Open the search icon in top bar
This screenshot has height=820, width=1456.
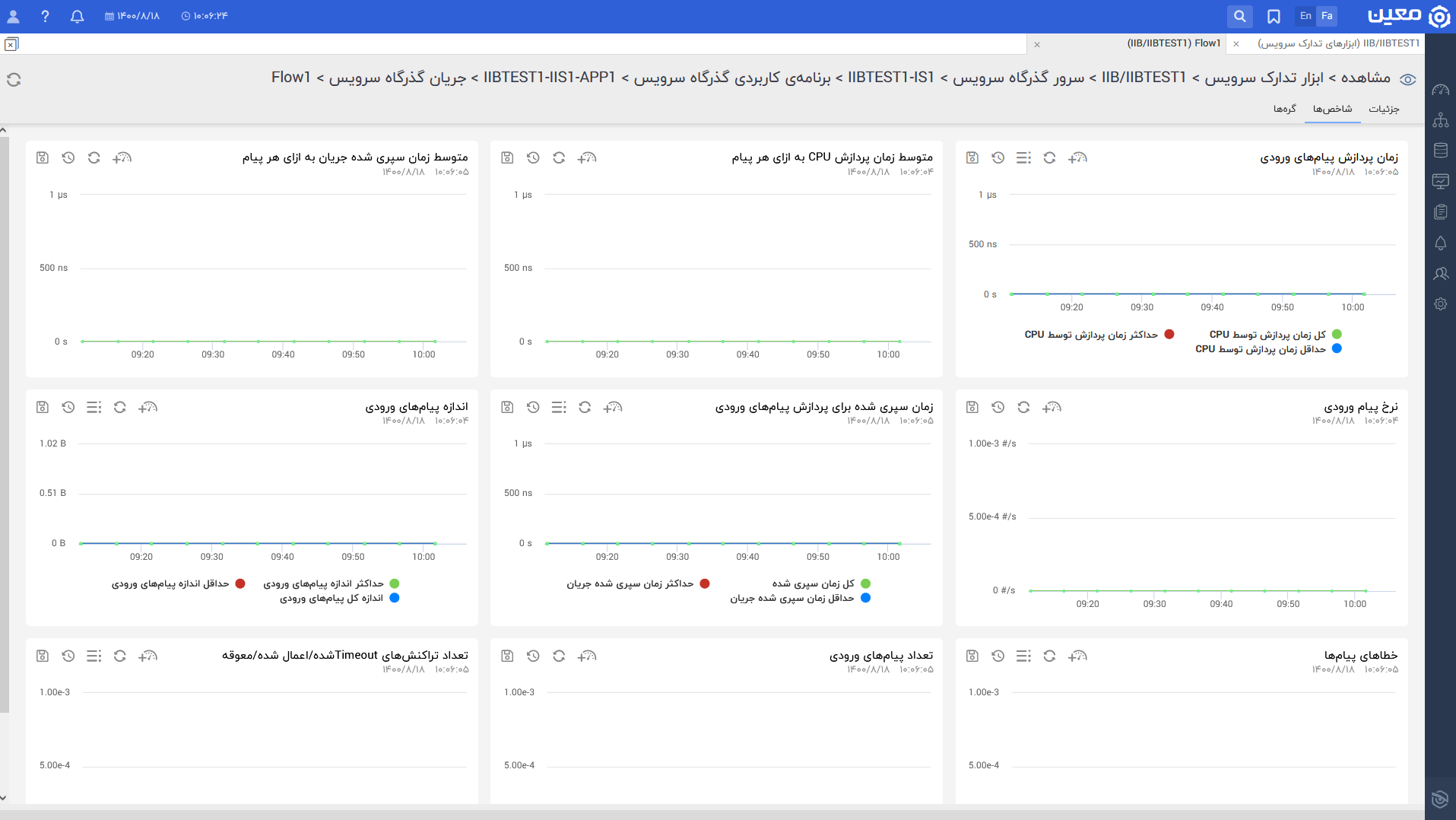click(1239, 16)
